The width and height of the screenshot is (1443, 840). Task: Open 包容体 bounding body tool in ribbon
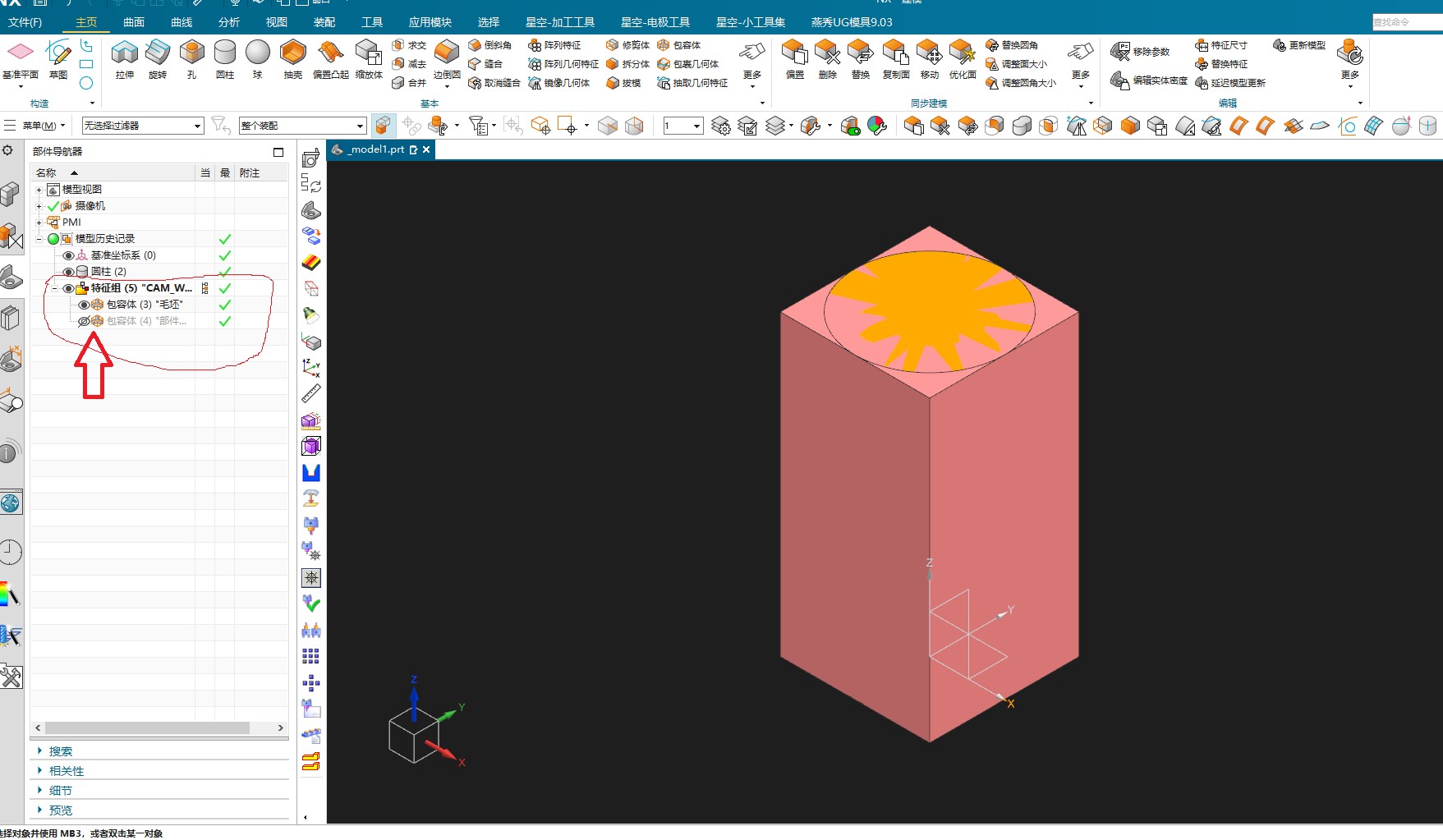[679, 45]
